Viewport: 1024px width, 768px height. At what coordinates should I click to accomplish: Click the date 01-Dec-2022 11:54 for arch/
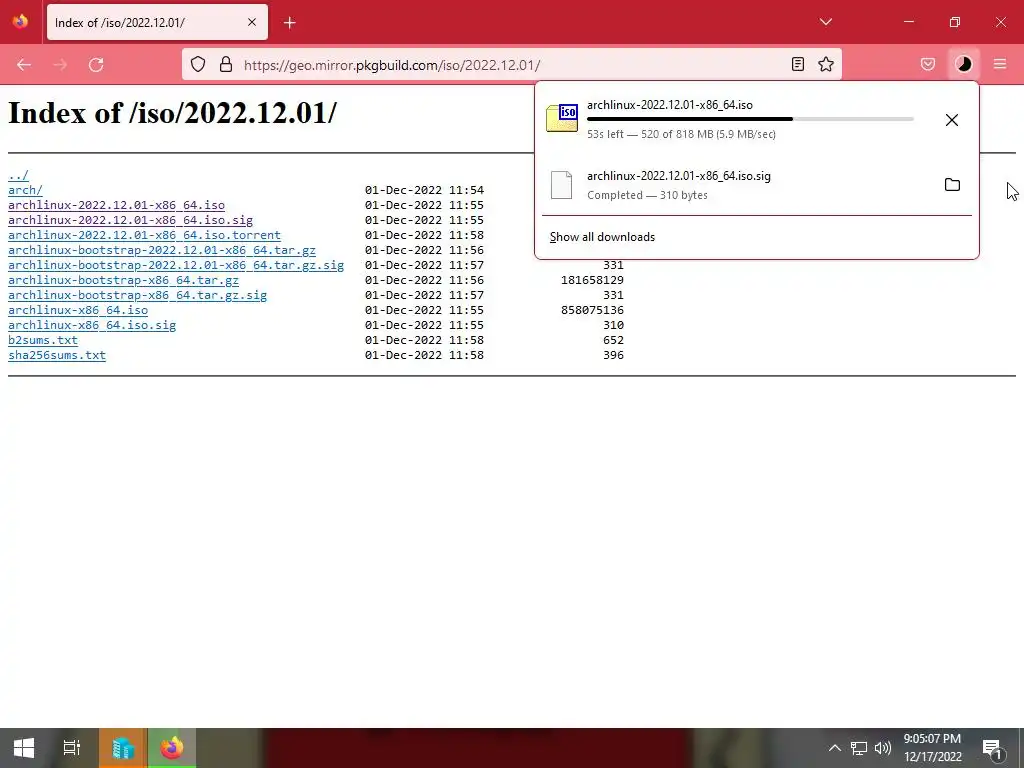click(x=424, y=190)
